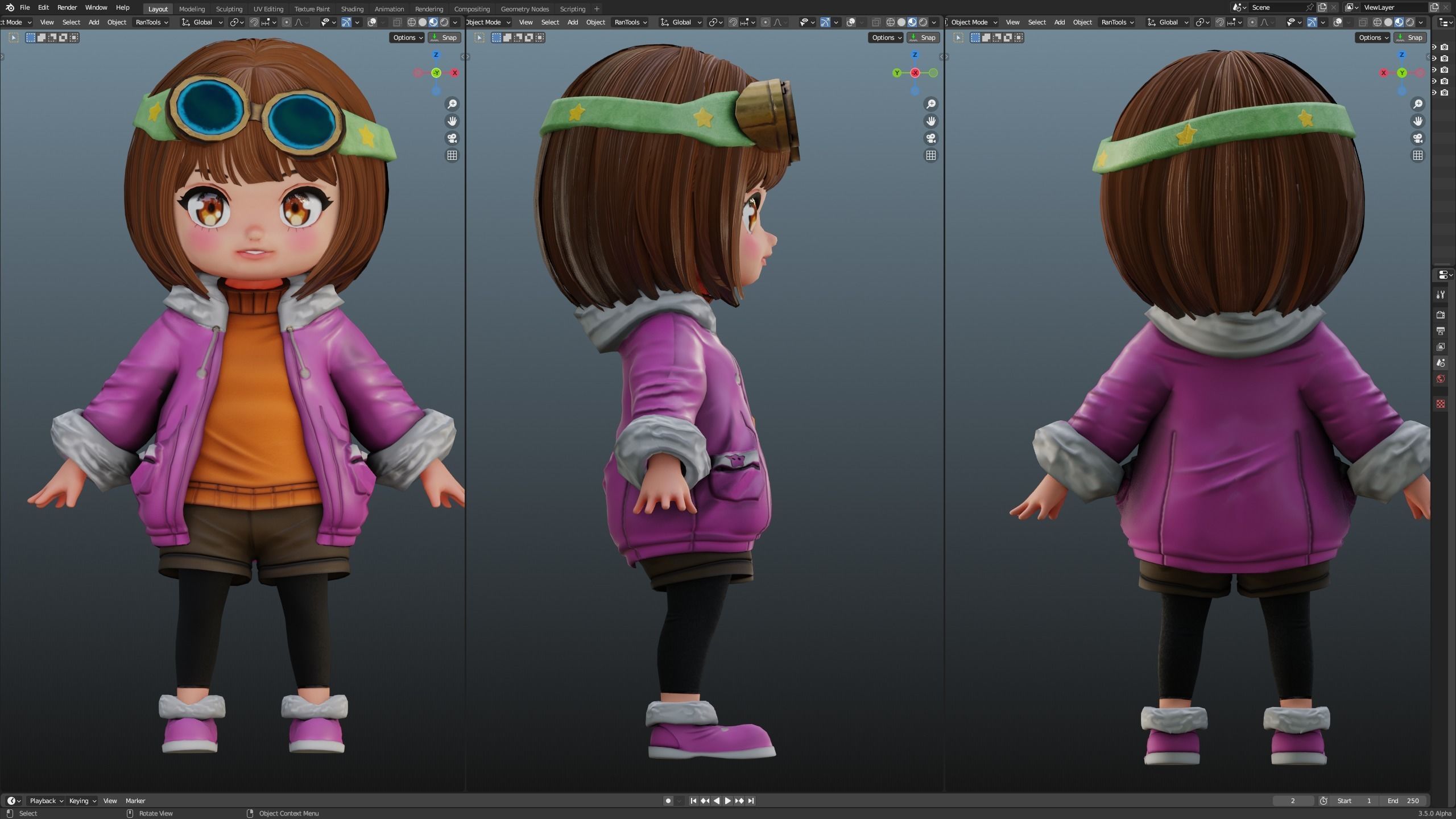This screenshot has height=819, width=1456.
Task: Open the Blender logo application menu
Action: (9, 7)
